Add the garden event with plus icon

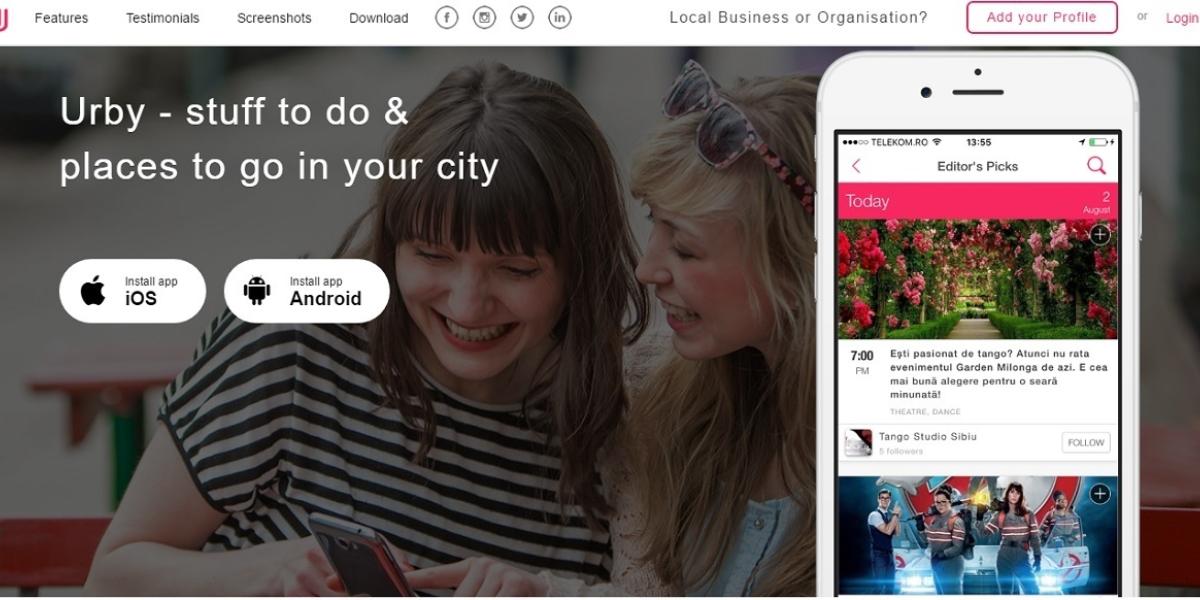[x=1100, y=235]
